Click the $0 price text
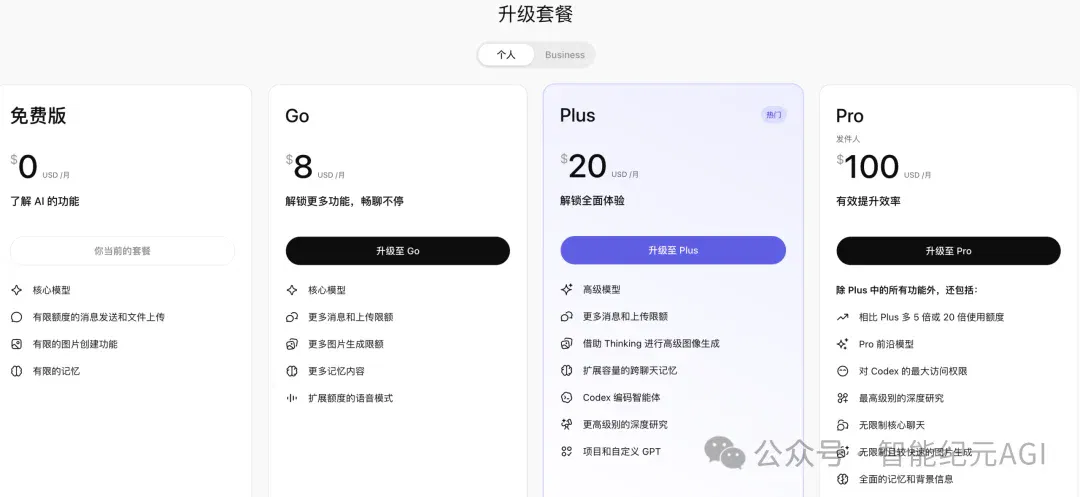Viewport: 1080px width, 497px height. click(24, 167)
